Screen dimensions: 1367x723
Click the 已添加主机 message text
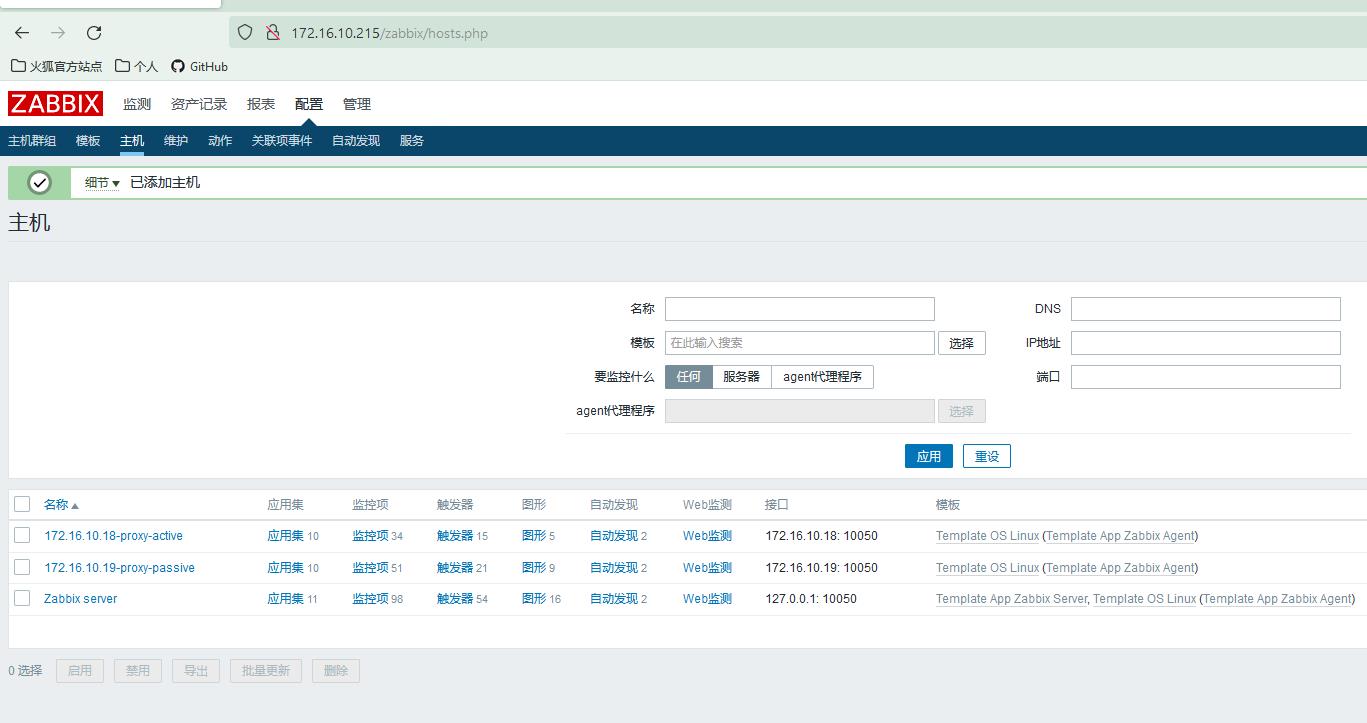tap(165, 183)
